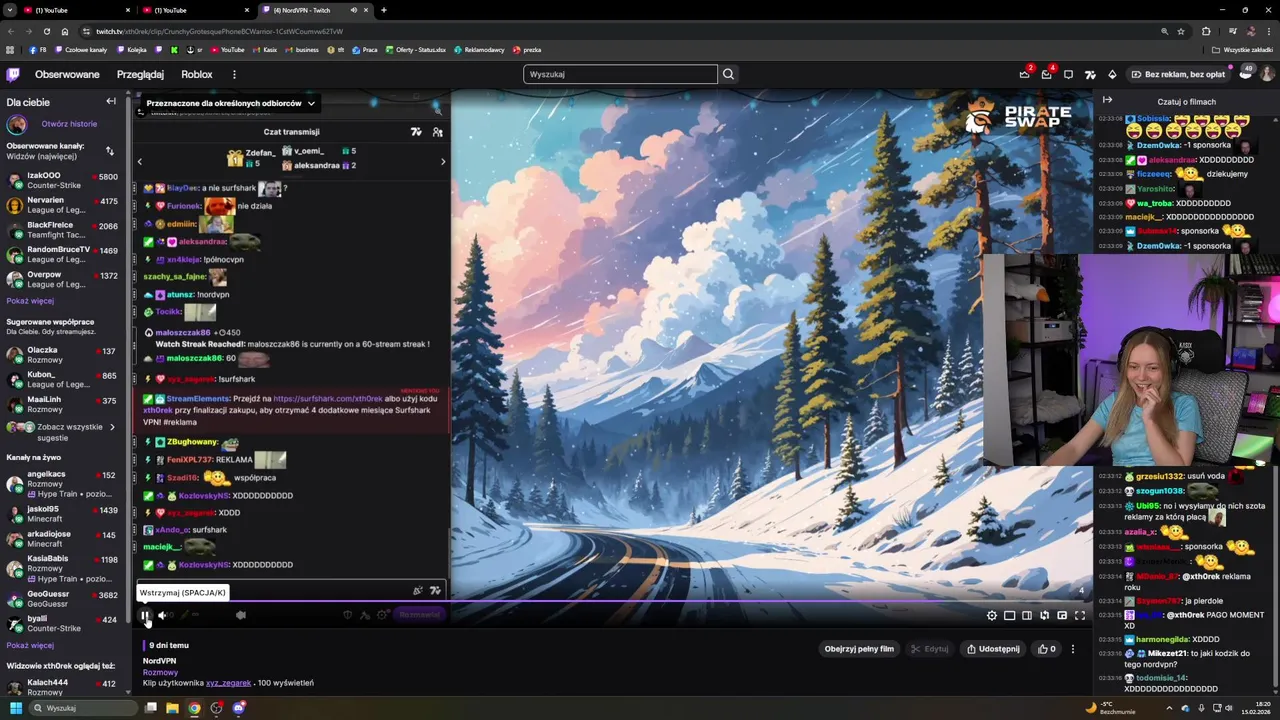Open new browser tab plus button
Viewport: 1280px width, 720px height.
tap(384, 10)
